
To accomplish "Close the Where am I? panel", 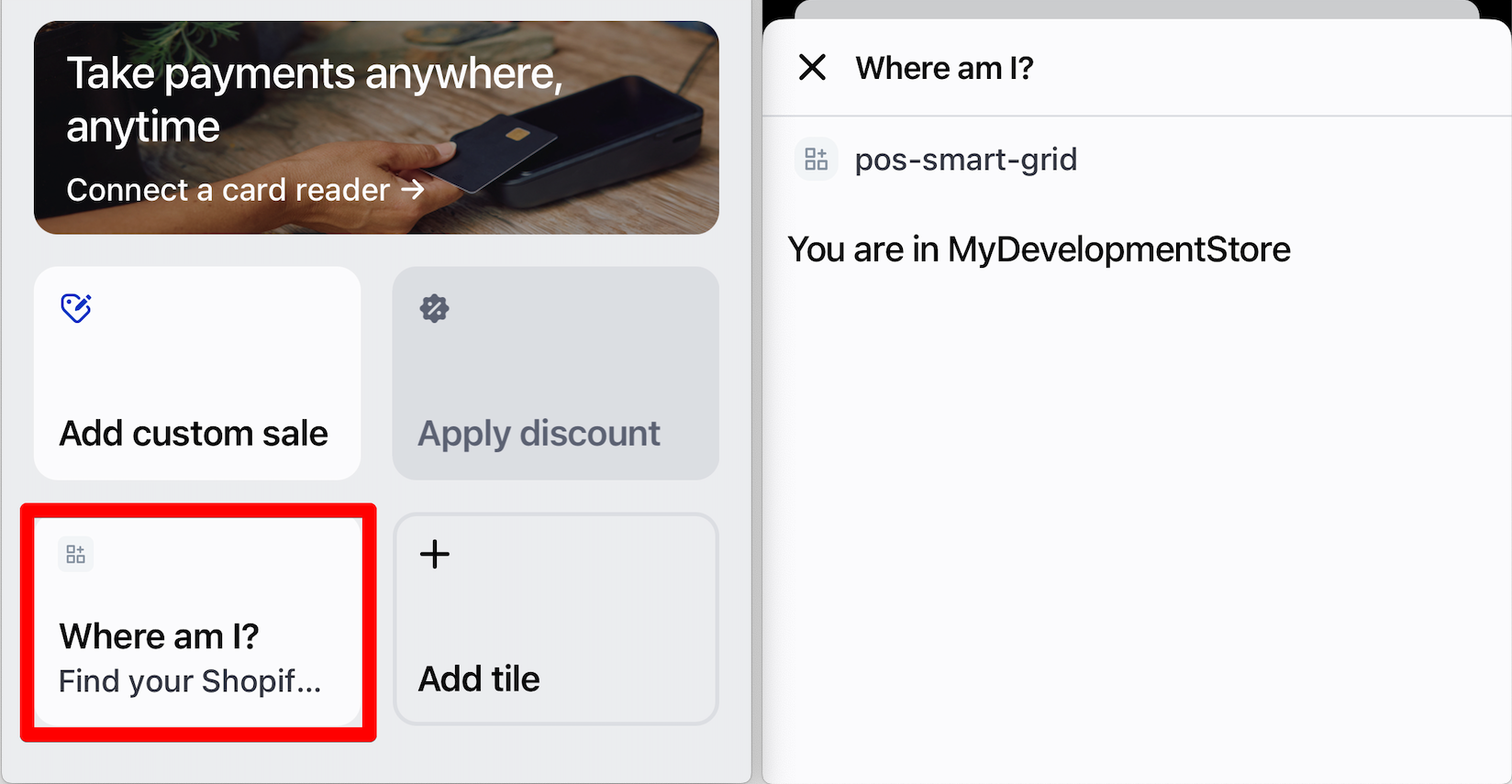I will click(813, 67).
